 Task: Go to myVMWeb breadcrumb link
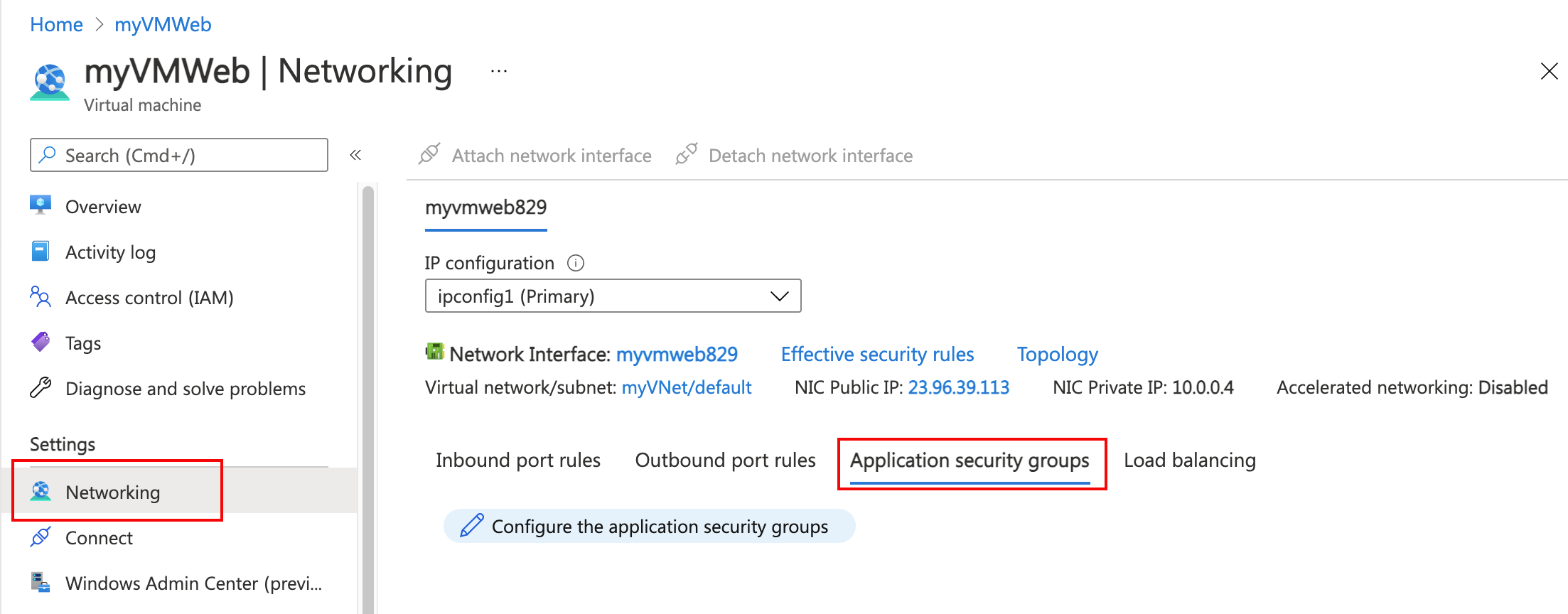(x=163, y=25)
